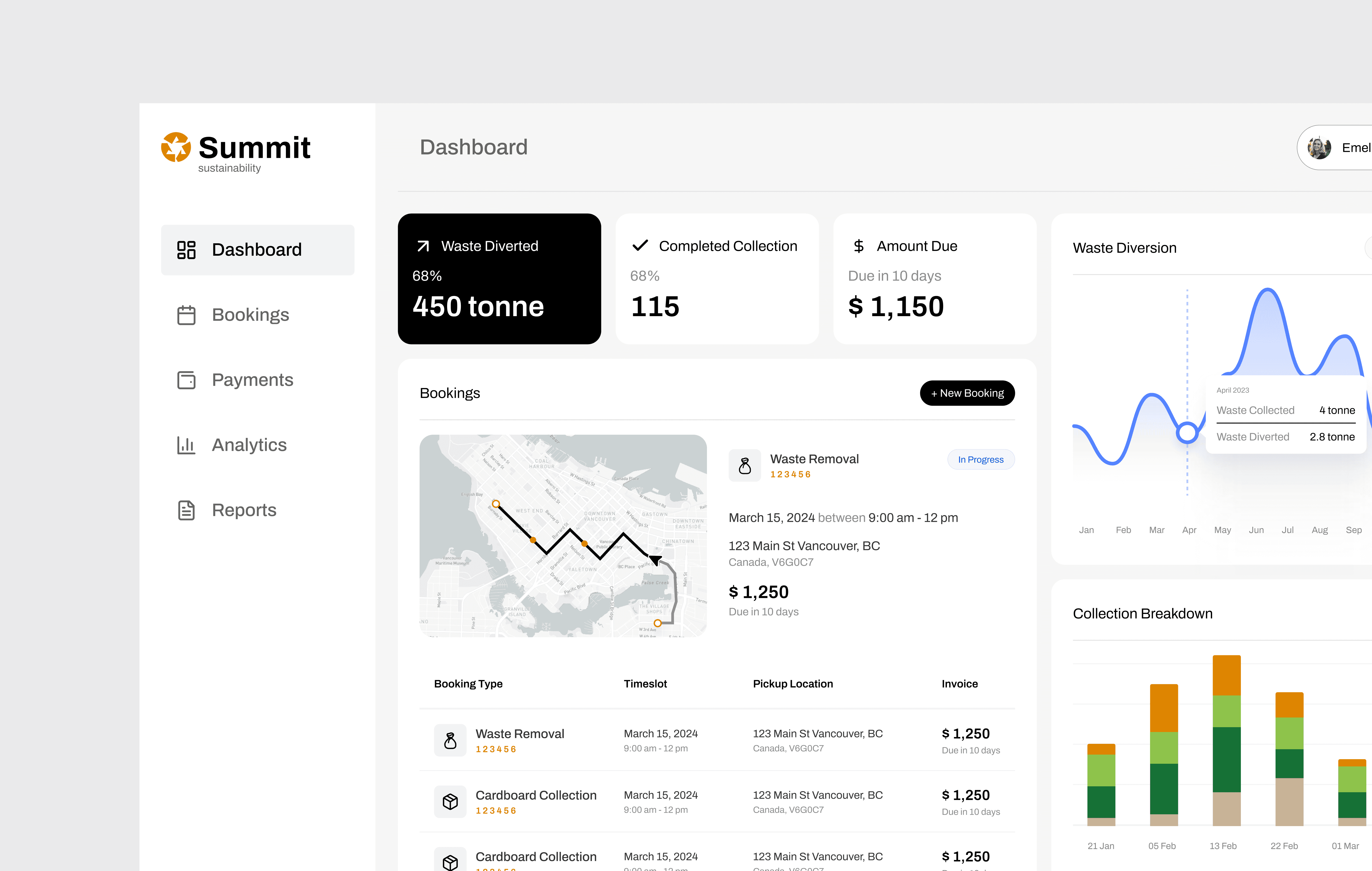Click the Waste Diverted 2.8 tonne tooltip row
Image resolution: width=1372 pixels, height=871 pixels.
tap(1285, 437)
